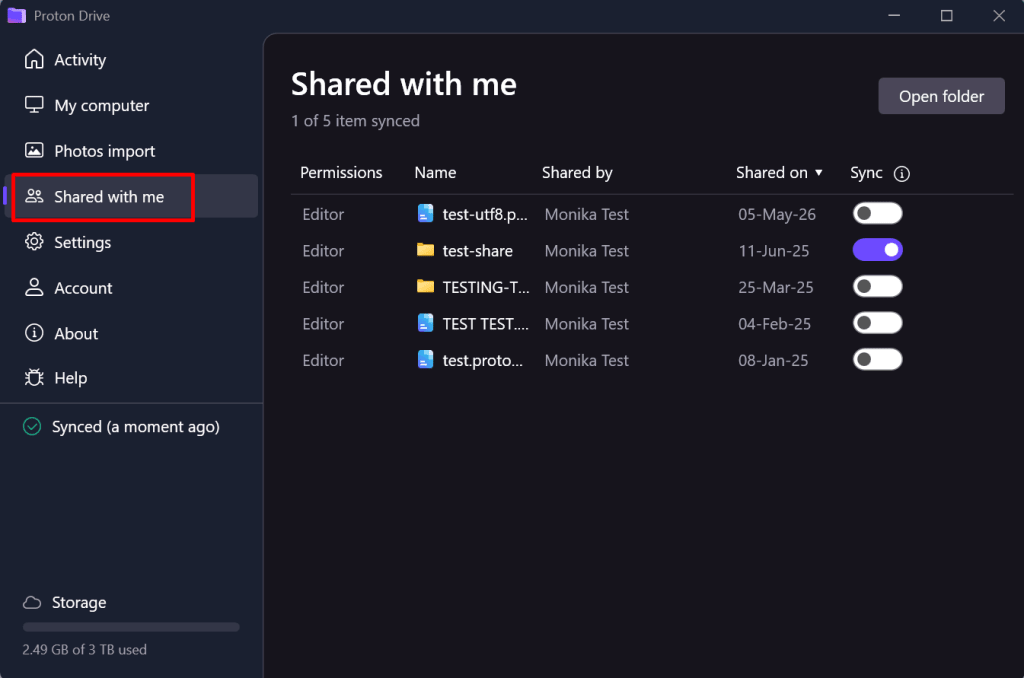This screenshot has height=678, width=1024.
Task: Enable sync for TESTING-T... folder
Action: [x=877, y=287]
